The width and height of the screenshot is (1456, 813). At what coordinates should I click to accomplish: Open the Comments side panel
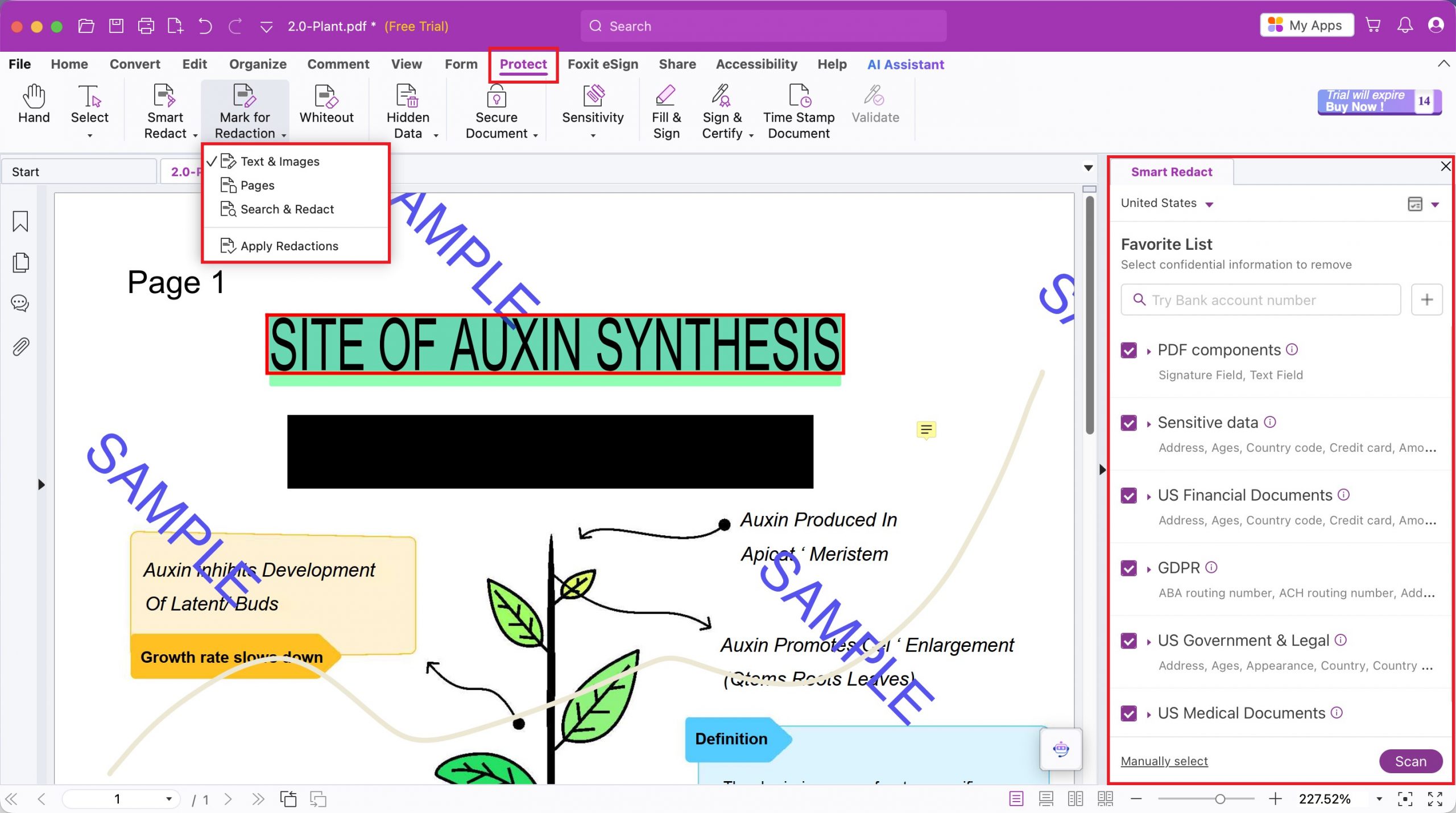point(20,303)
